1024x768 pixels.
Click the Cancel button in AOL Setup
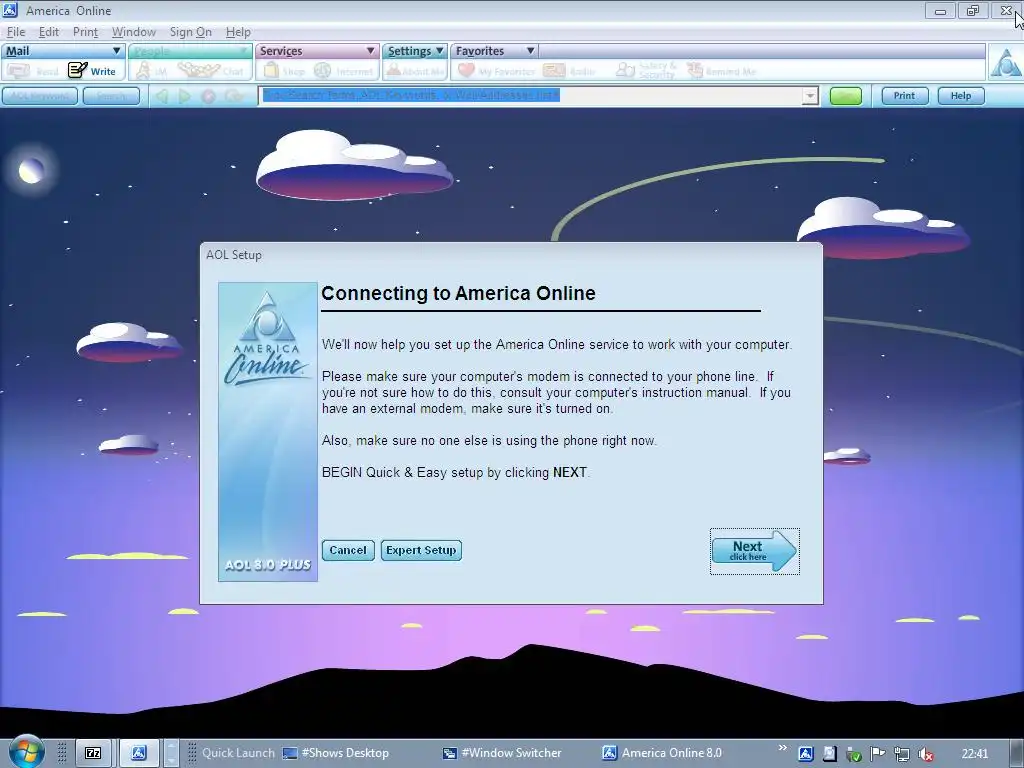348,551
